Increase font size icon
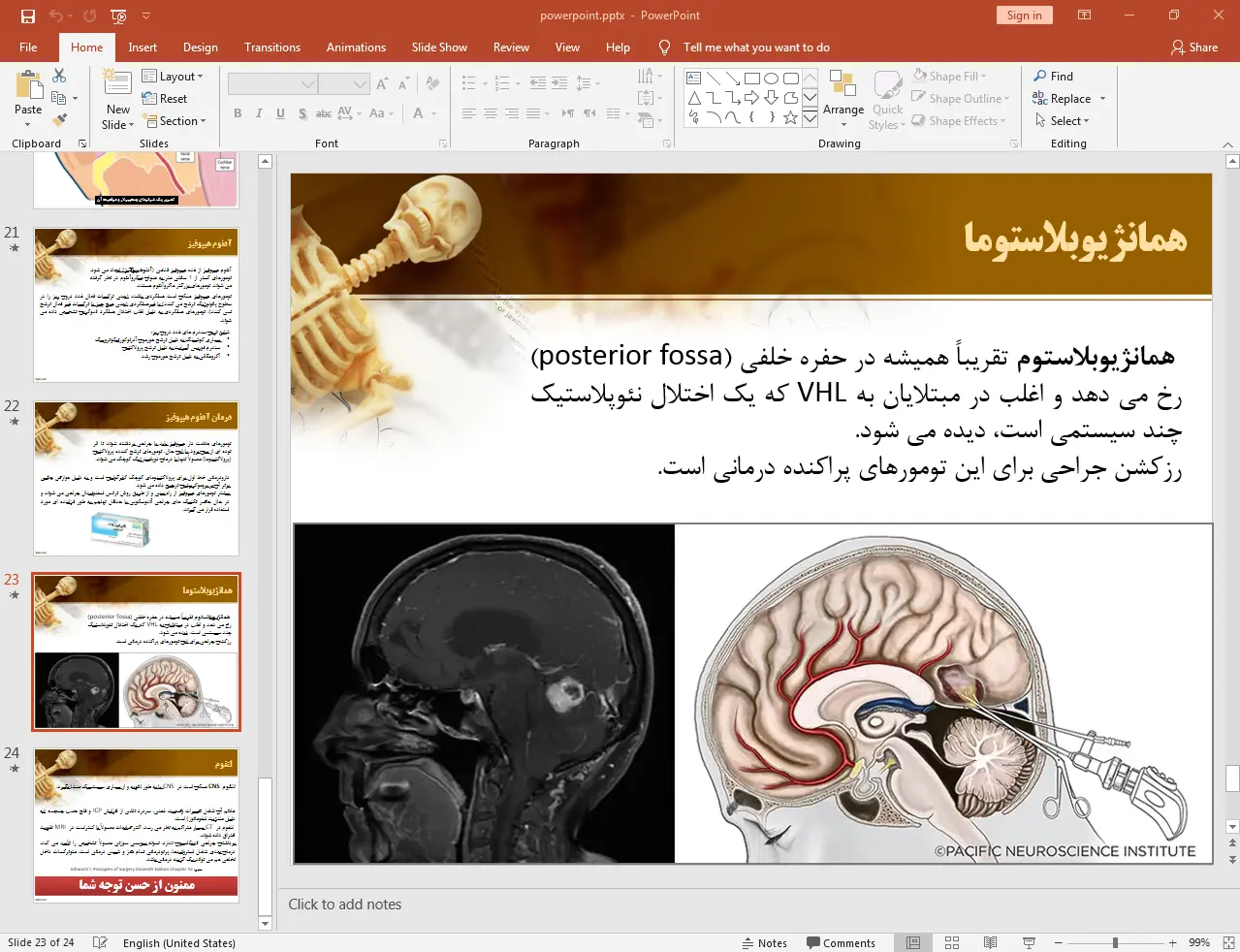 383,84
